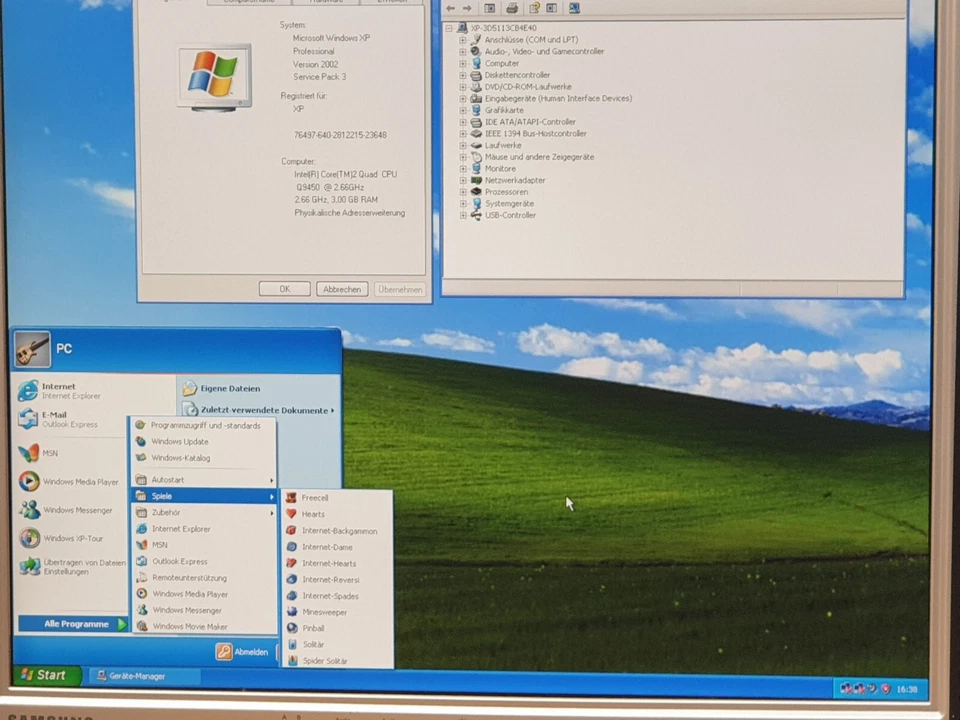This screenshot has height=720, width=960.
Task: Expand the Grafikkarte node in Device Manager
Action: 461,110
